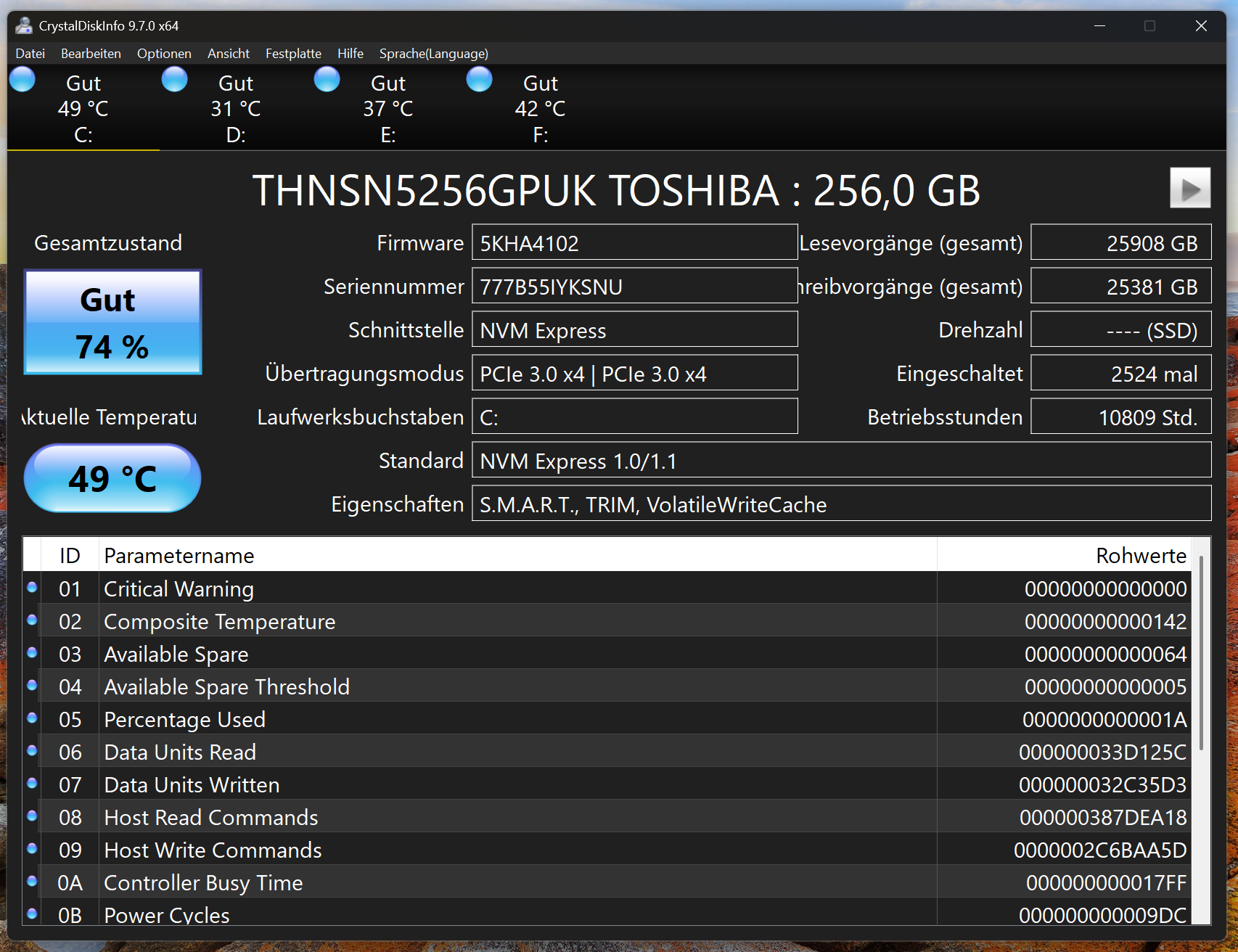Viewport: 1238px width, 952px height.
Task: Click the SMART table vertical scrollbar
Action: click(x=1201, y=653)
